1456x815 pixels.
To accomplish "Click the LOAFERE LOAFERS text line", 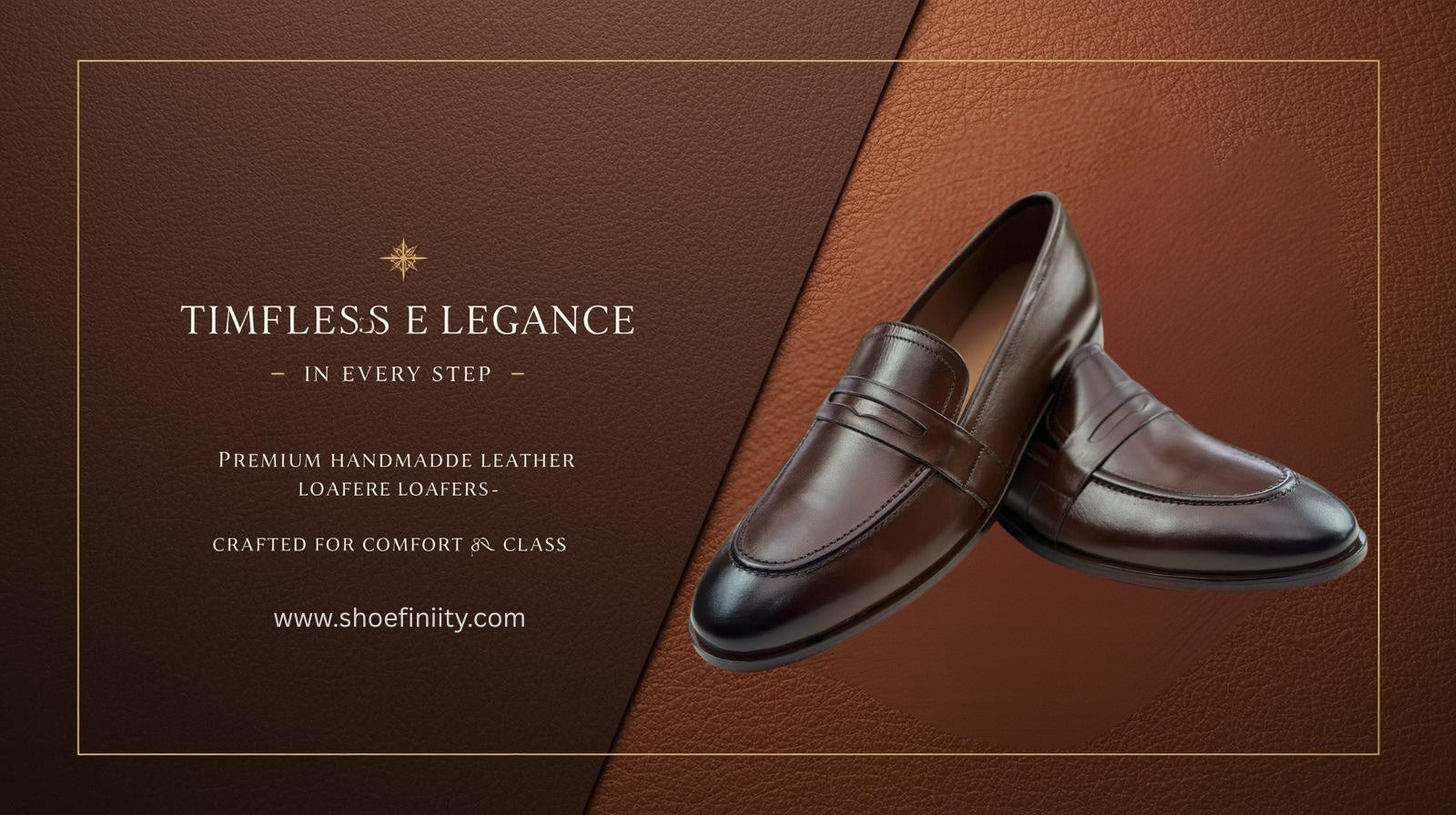I will point(399,489).
